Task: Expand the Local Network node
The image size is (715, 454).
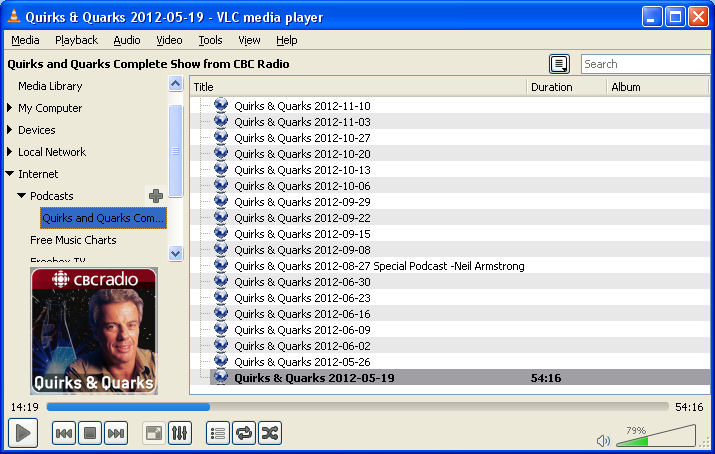Action: coord(10,152)
